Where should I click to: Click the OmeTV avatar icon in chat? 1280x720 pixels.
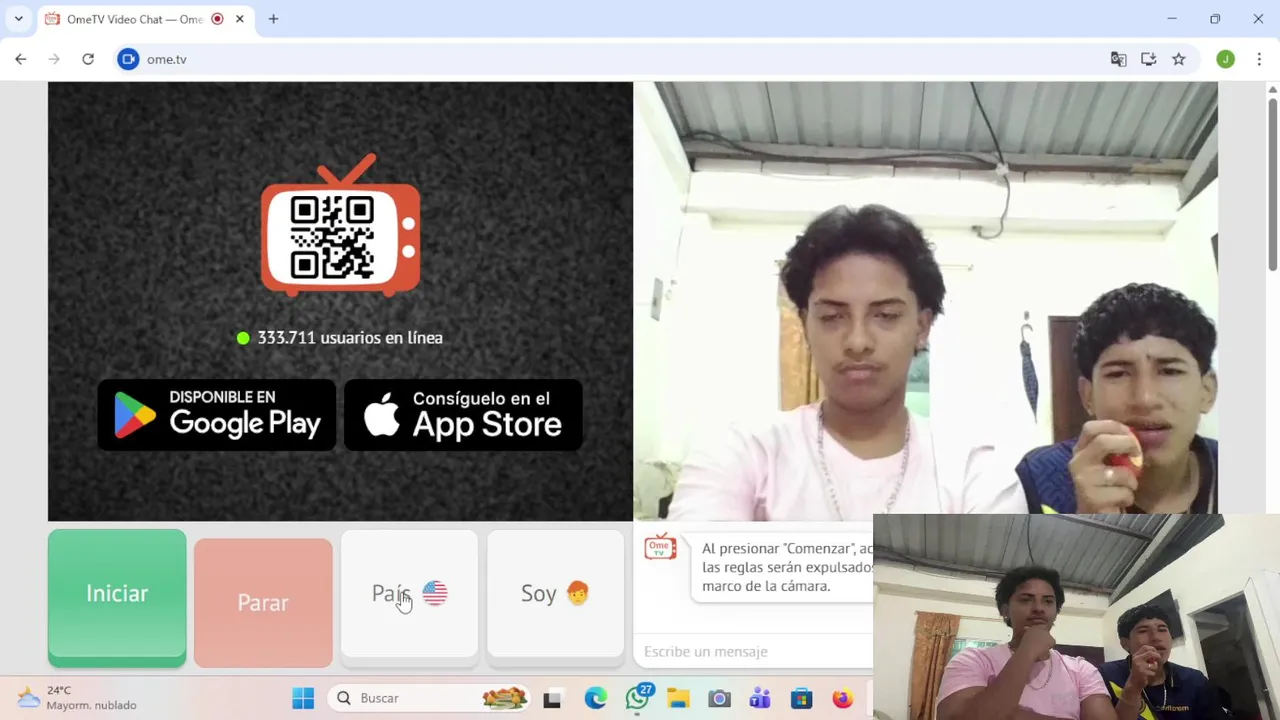point(660,547)
